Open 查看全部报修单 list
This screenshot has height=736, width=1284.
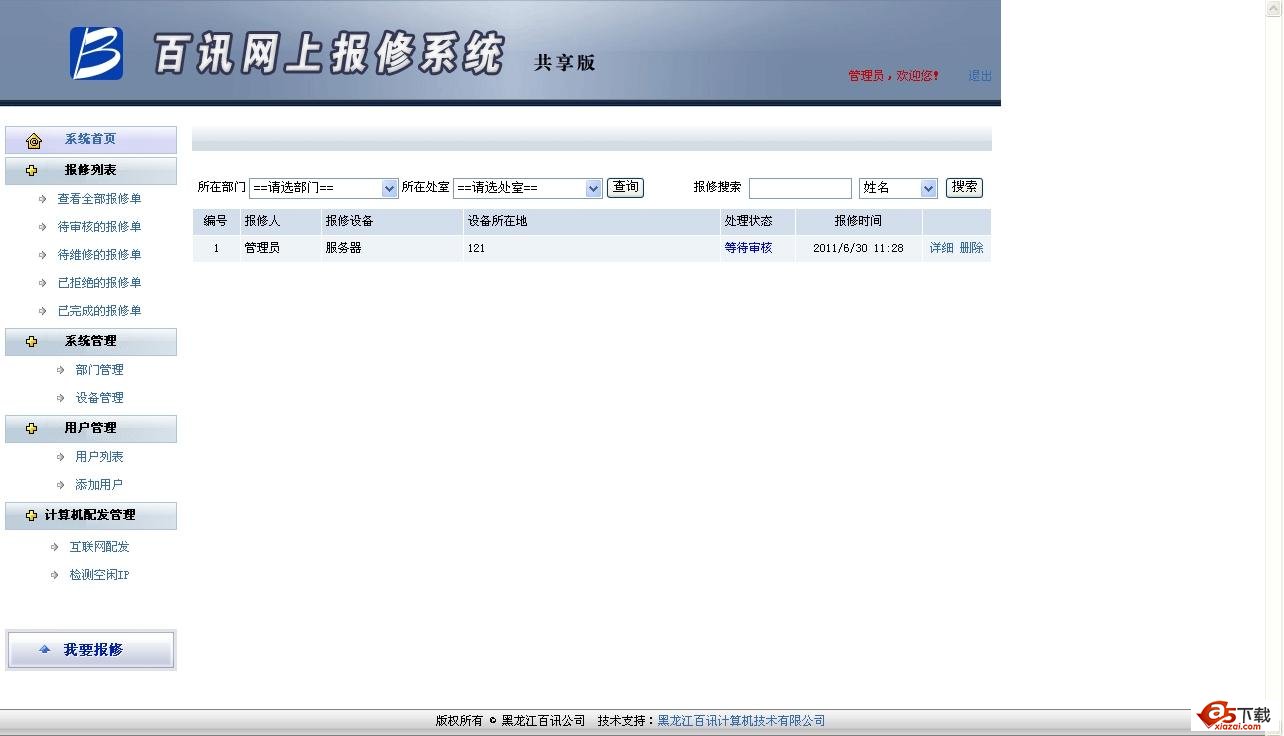(x=99, y=199)
